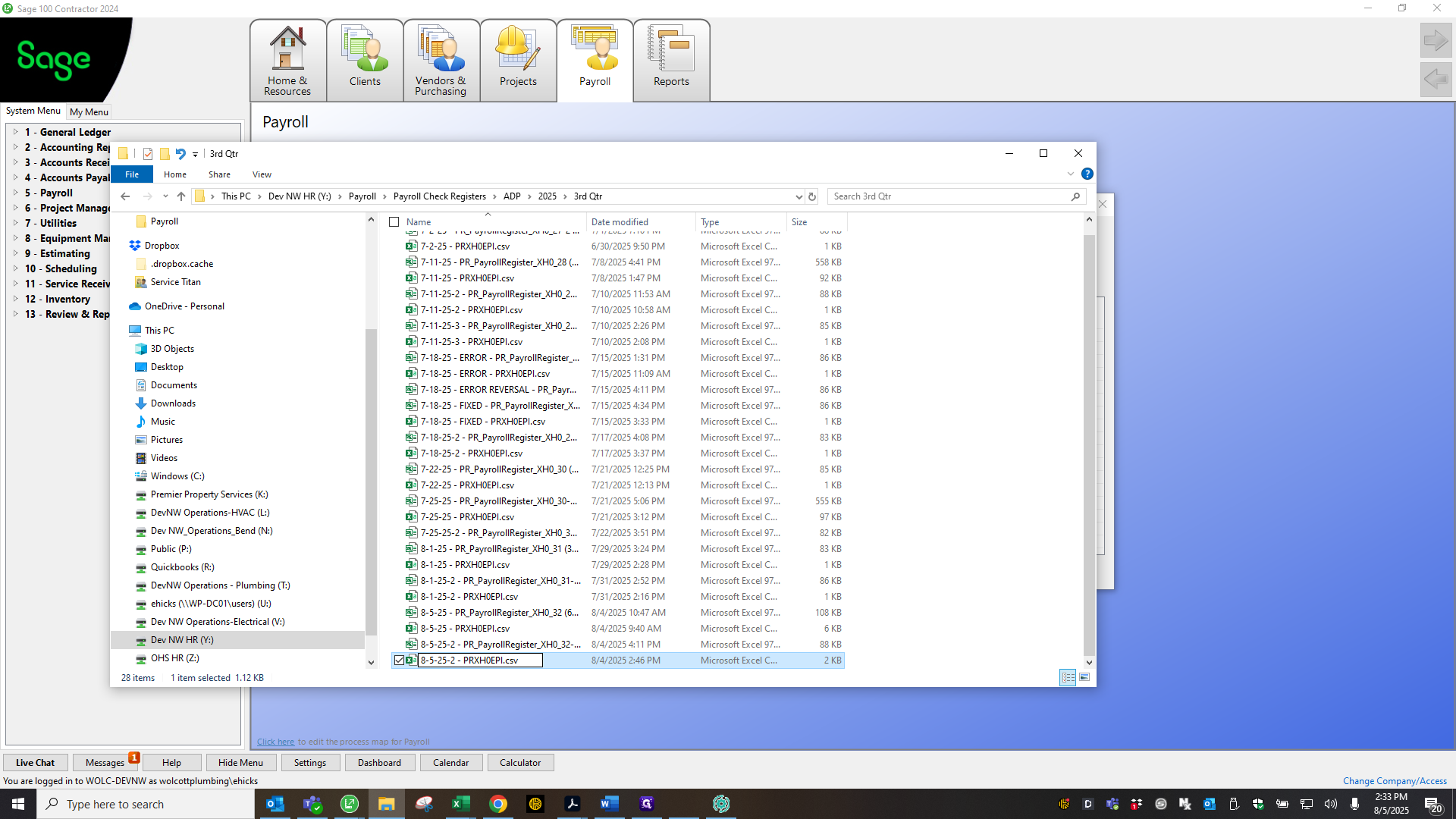Click Explorer help question mark icon
Screen dimensions: 1456x819
click(1087, 174)
